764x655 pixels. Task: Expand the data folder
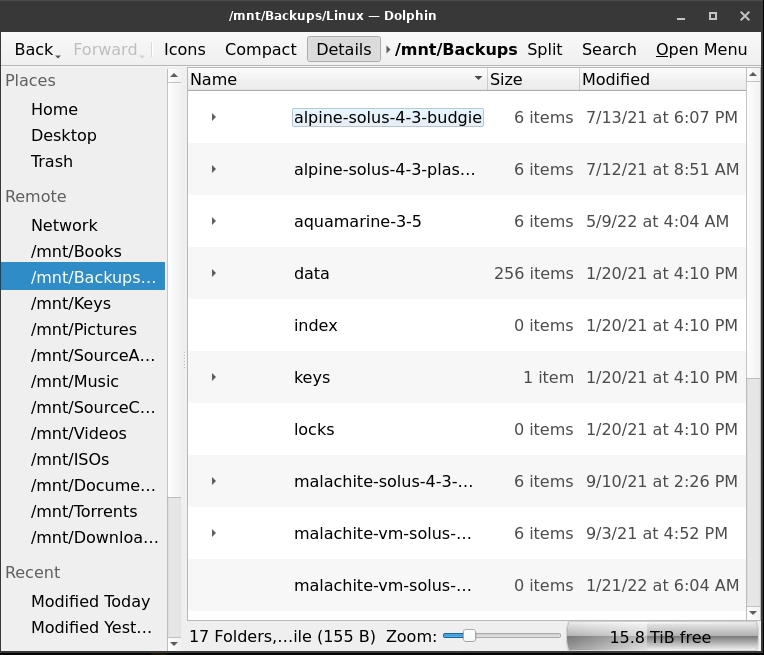click(x=214, y=273)
